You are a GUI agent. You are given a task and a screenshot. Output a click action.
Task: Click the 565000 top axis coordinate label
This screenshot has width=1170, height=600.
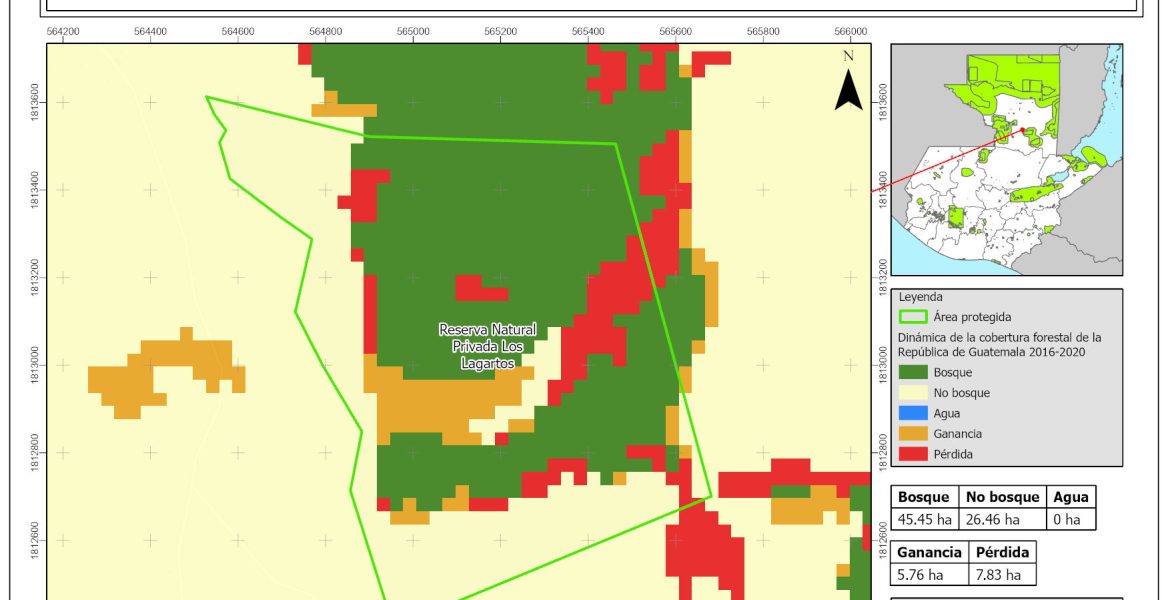(413, 31)
